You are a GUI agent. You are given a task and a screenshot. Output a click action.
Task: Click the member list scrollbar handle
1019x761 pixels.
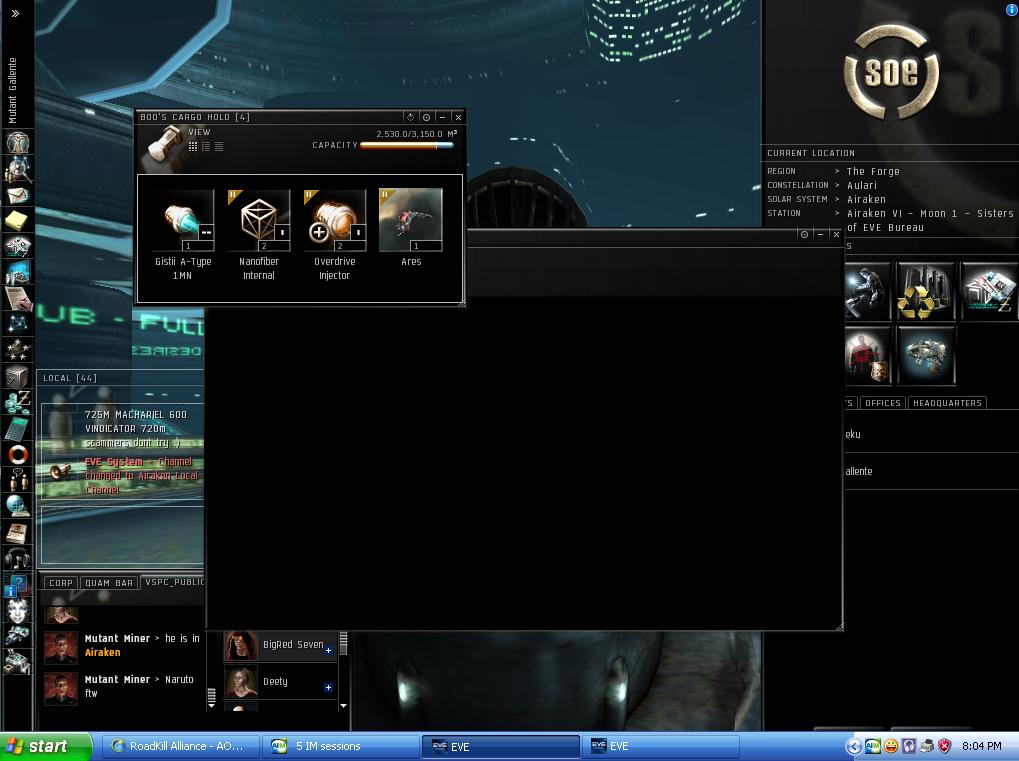(343, 643)
